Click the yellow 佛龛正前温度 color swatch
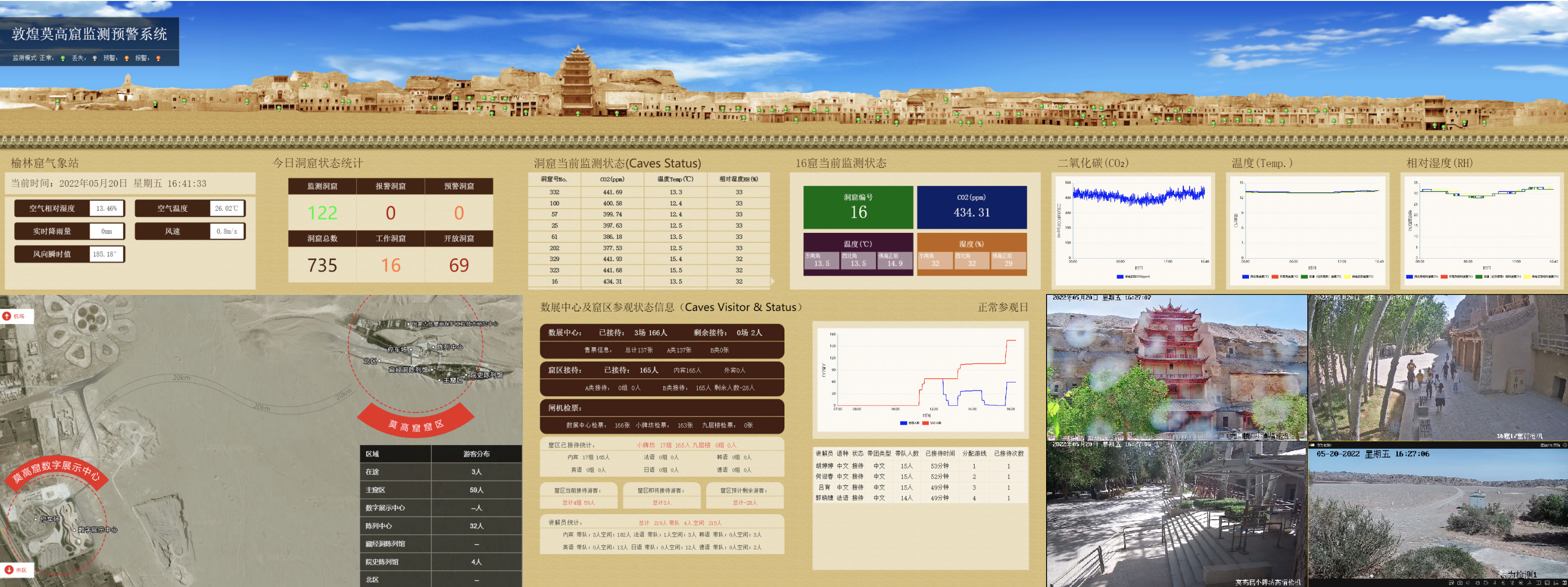This screenshot has width=1568, height=587. tap(1348, 278)
